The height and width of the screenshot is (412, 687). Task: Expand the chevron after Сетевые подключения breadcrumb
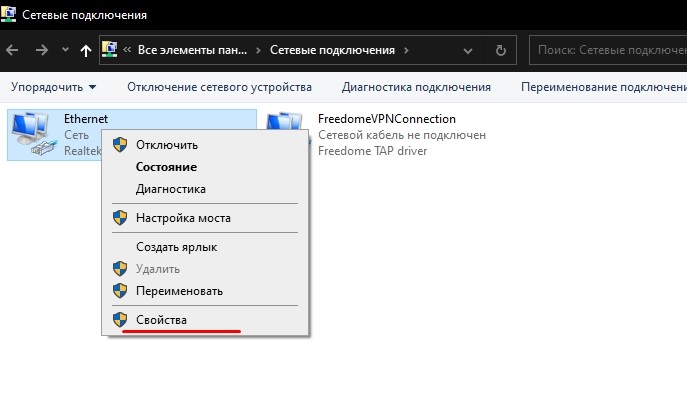point(407,50)
